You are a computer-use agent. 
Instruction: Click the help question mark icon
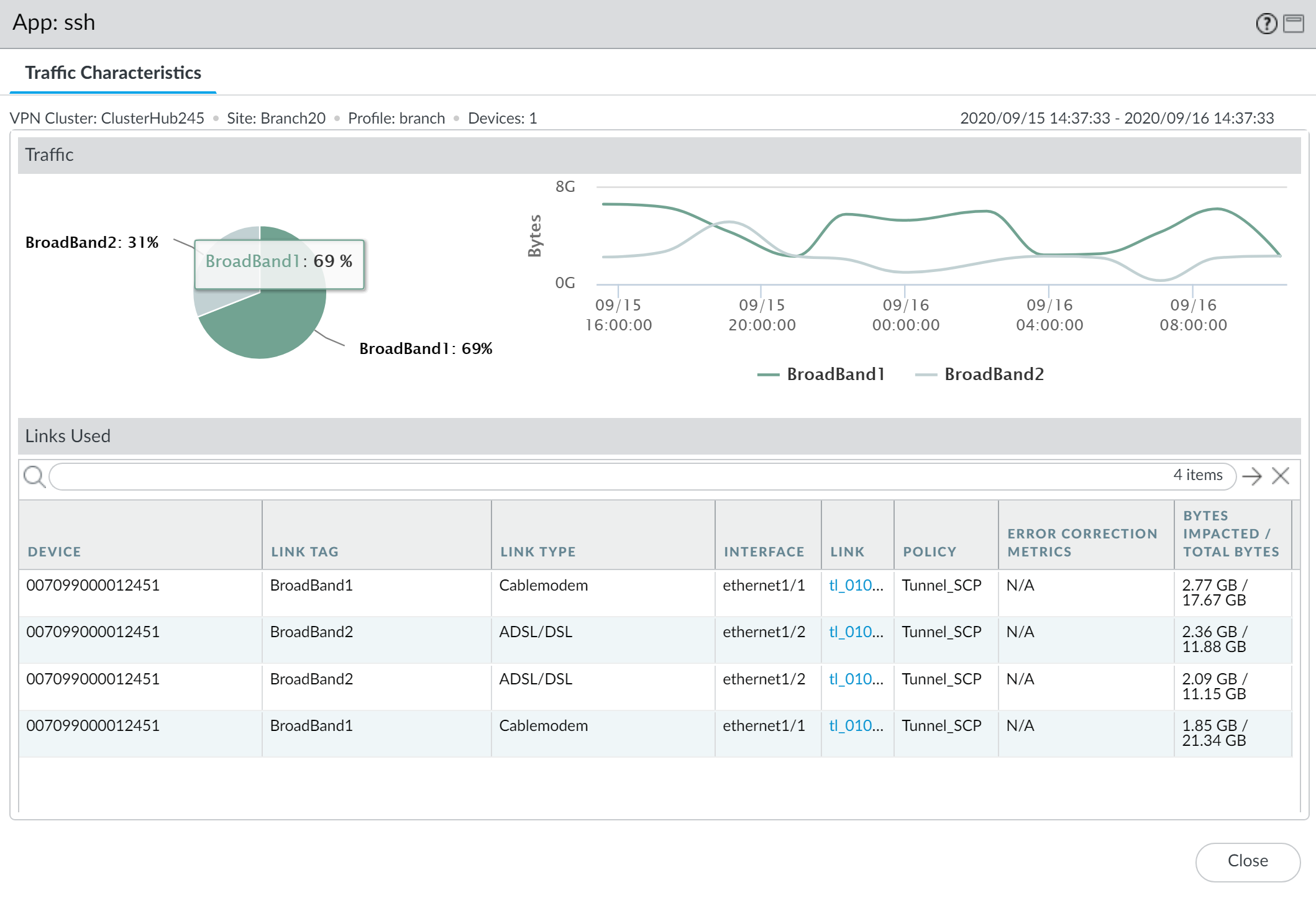(1266, 24)
